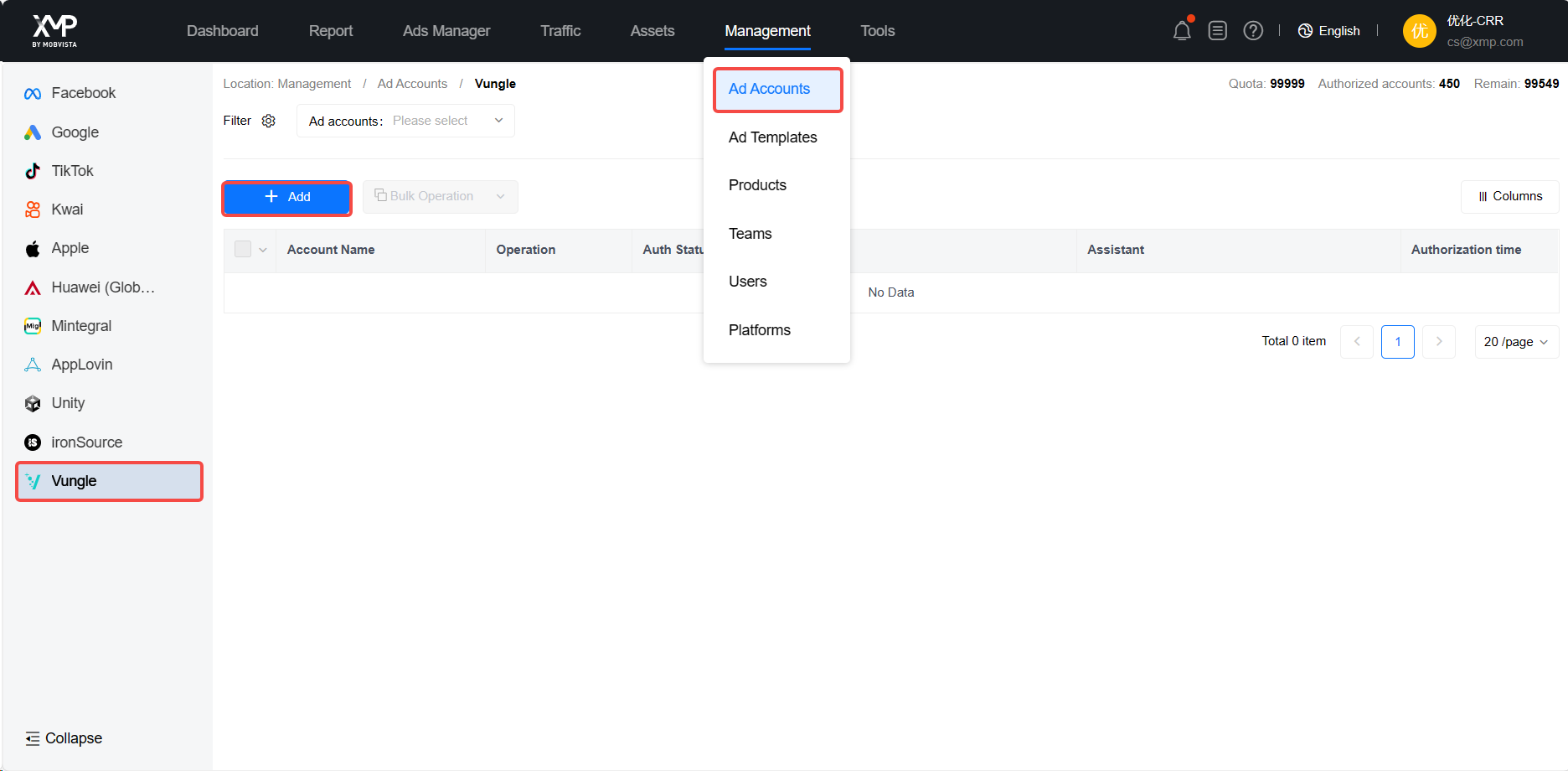1568x771 pixels.
Task: Click the Collapse sidebar icon
Action: tap(33, 738)
